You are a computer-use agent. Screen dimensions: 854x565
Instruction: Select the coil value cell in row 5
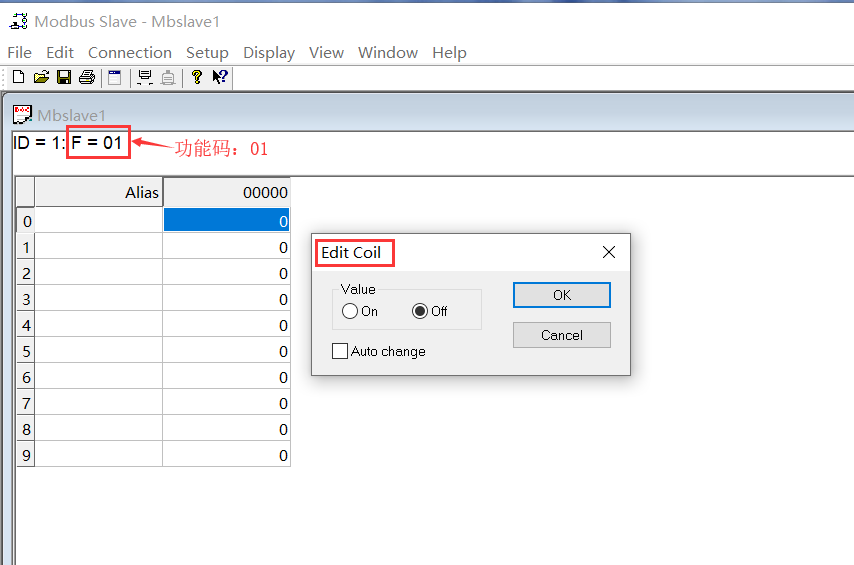[226, 351]
